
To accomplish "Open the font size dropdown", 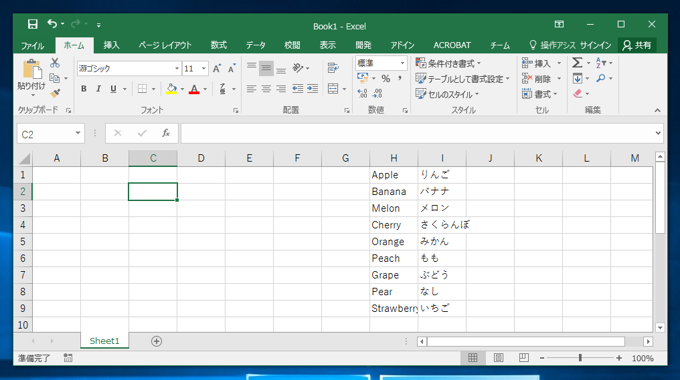I will (203, 69).
